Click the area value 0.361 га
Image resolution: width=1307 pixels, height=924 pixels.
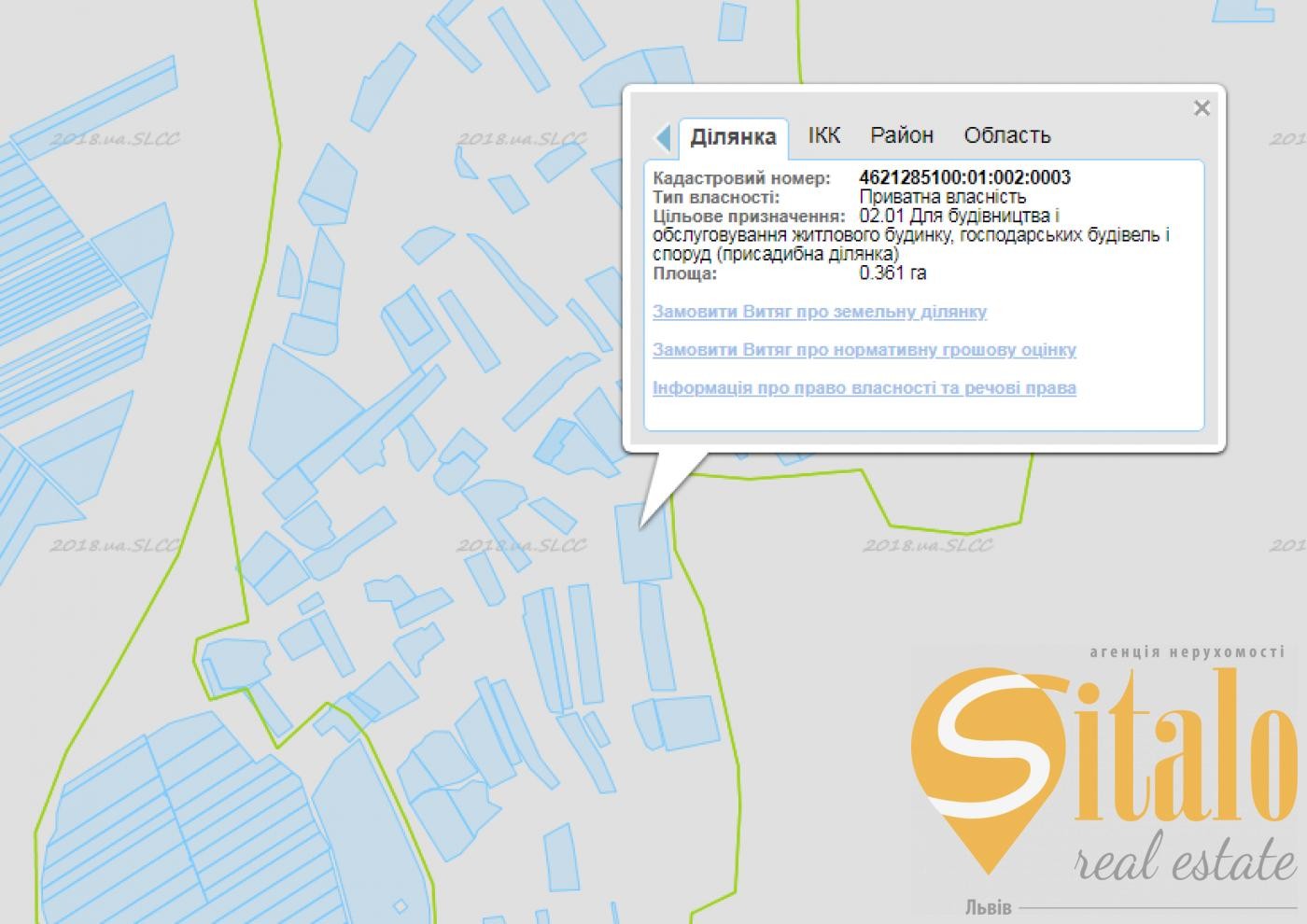892,273
